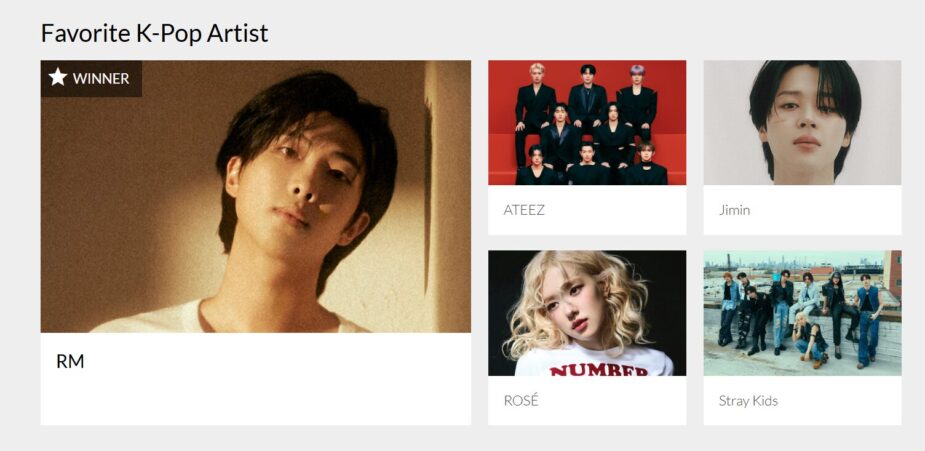Click the ATEEZ name label
Screen dimensions: 925x451
[x=524, y=210]
